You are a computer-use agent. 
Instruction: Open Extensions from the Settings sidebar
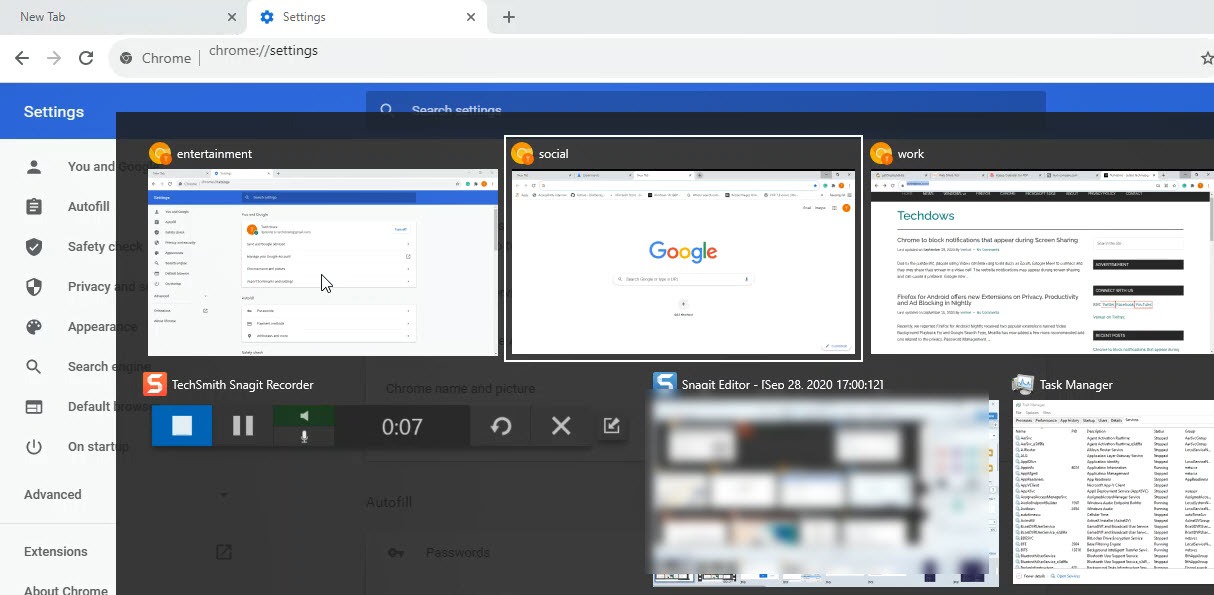[56, 551]
